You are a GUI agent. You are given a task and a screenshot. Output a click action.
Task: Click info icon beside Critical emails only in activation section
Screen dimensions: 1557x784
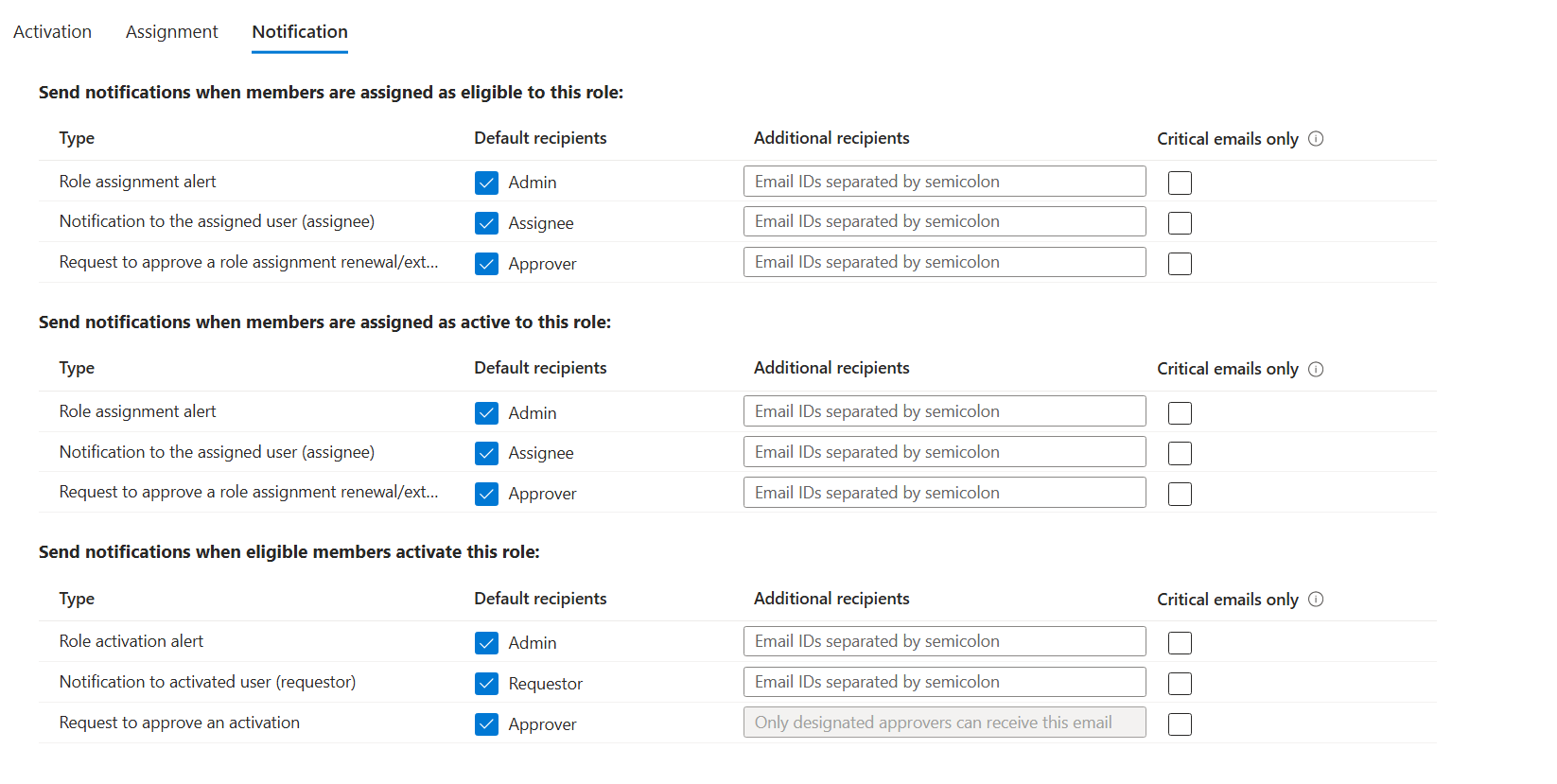pyautogui.click(x=1316, y=600)
